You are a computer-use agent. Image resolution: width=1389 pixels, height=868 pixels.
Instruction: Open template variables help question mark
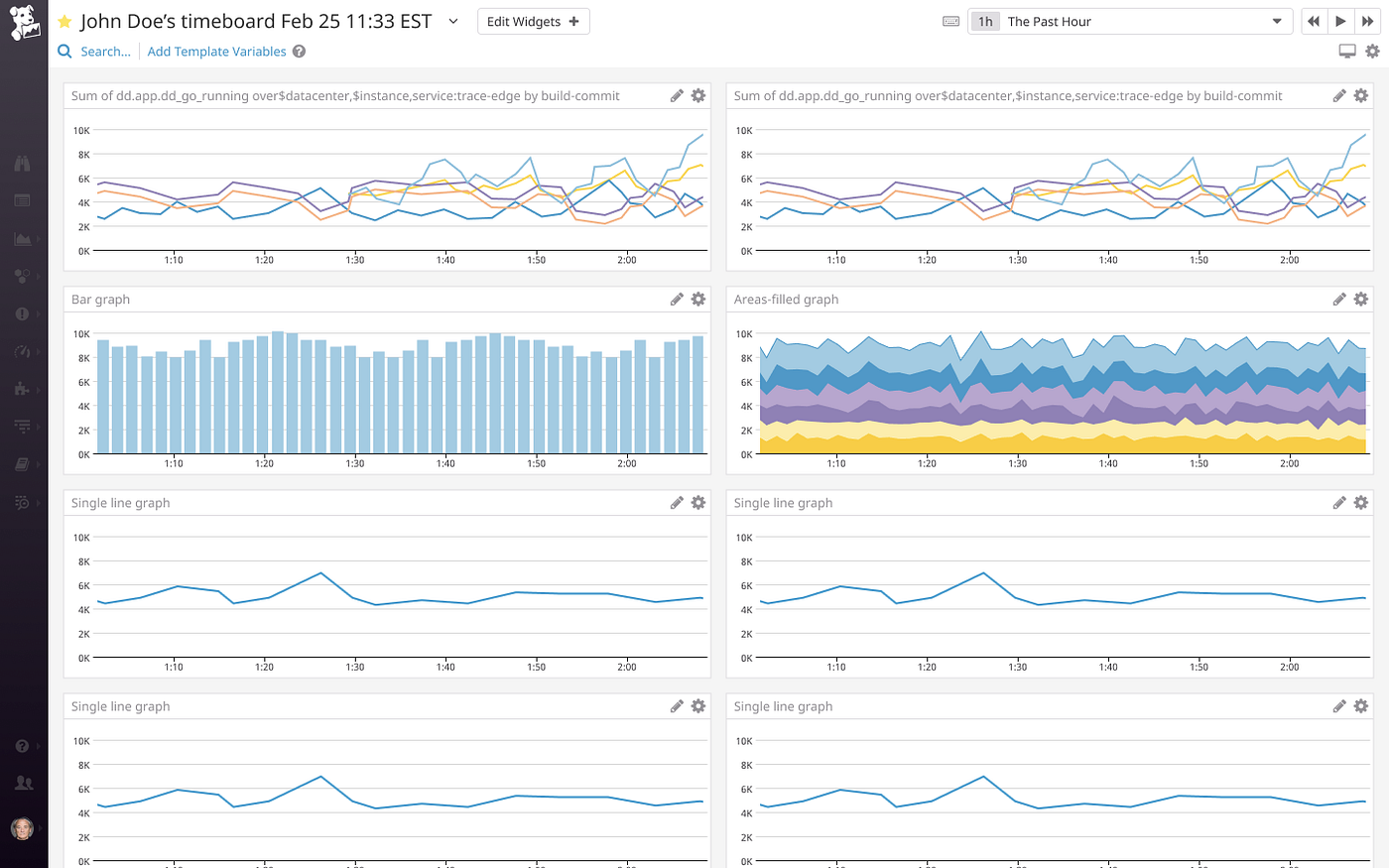299,52
